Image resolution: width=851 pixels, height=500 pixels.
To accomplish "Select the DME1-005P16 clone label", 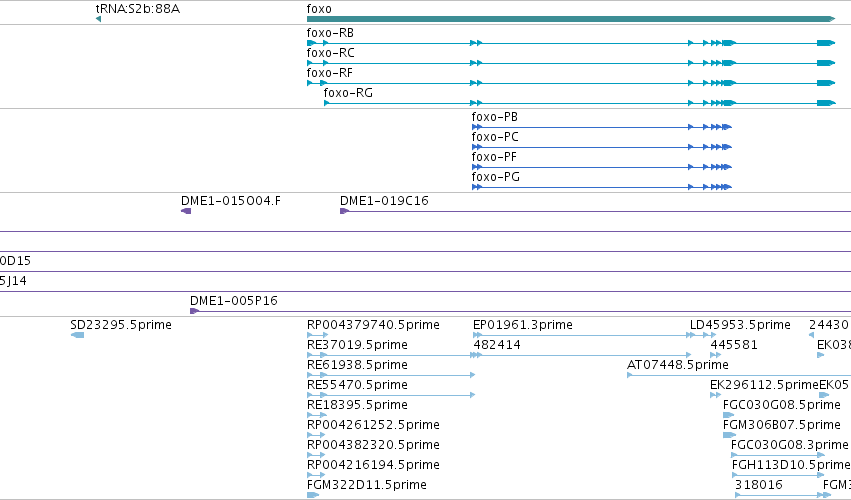I will coord(233,301).
